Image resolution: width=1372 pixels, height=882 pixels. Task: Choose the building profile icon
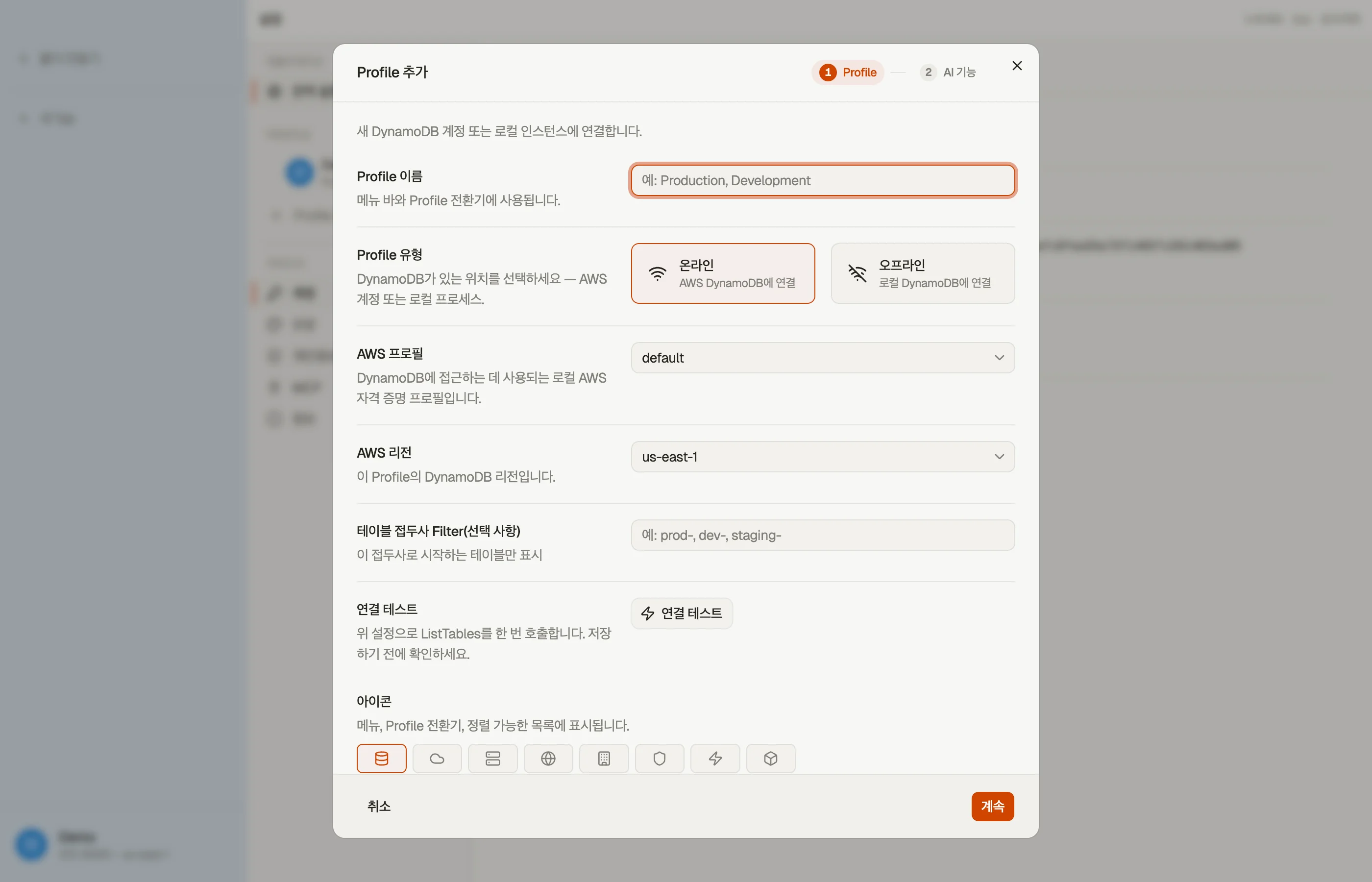click(x=604, y=759)
